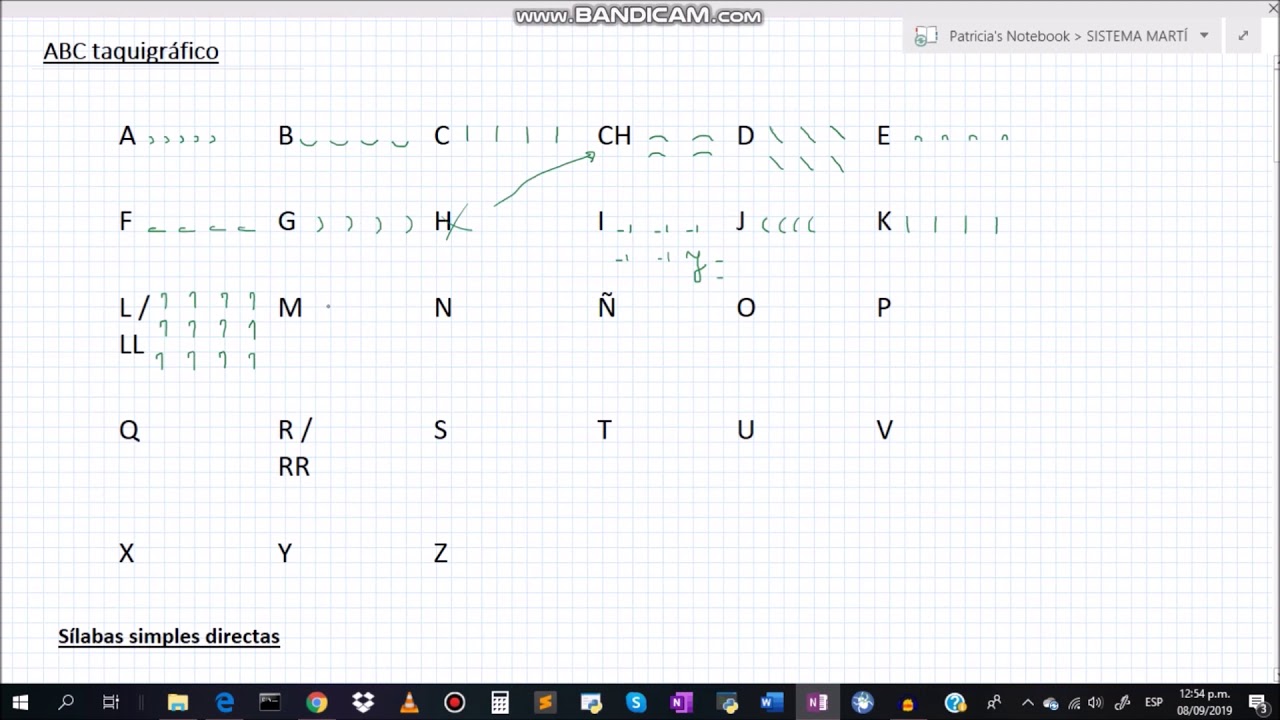This screenshot has width=1280, height=720.
Task: Open Microsoft Edge from the taskbar
Action: click(224, 703)
